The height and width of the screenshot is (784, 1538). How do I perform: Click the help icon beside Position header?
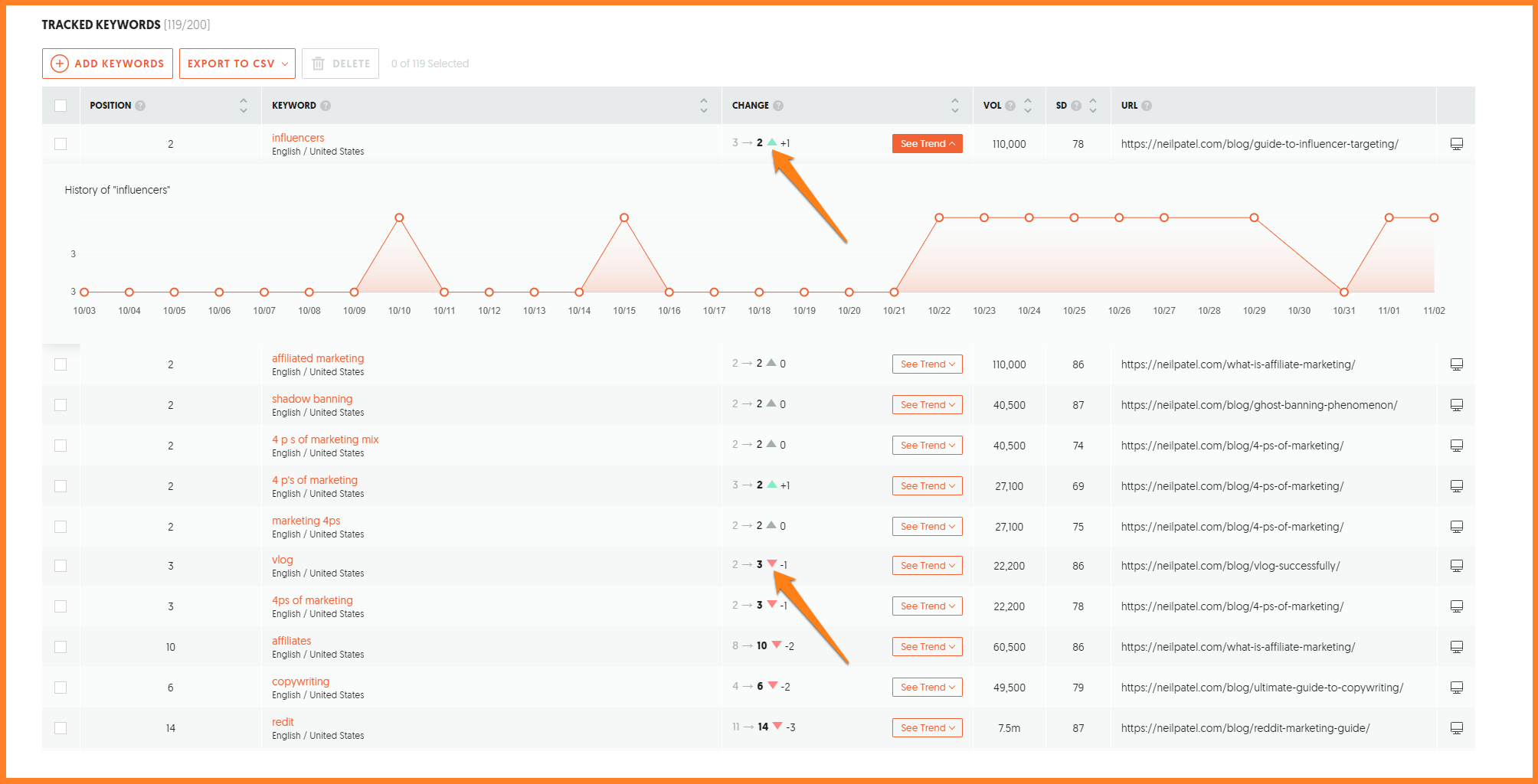click(140, 106)
